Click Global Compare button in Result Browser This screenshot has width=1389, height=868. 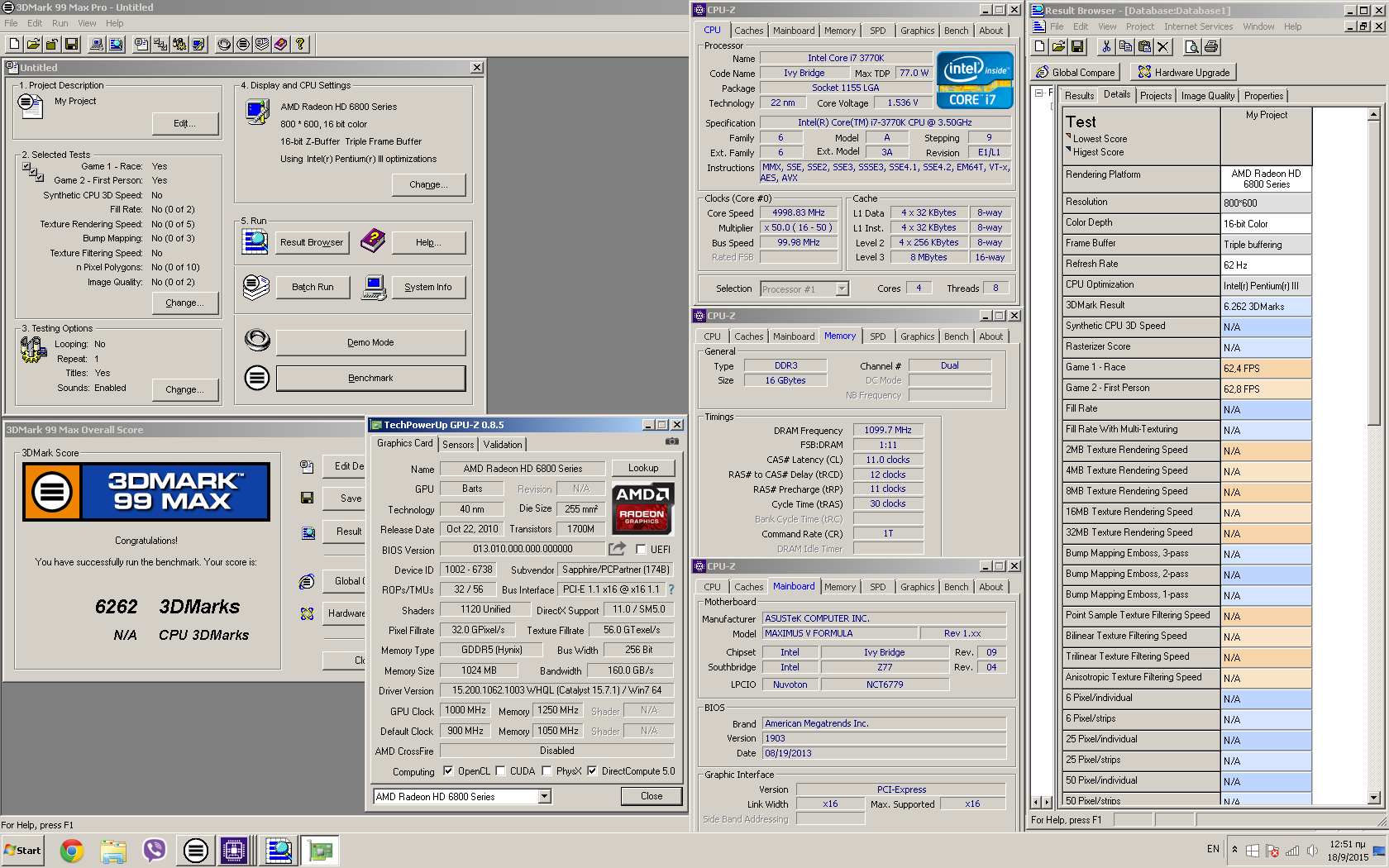[1075, 73]
